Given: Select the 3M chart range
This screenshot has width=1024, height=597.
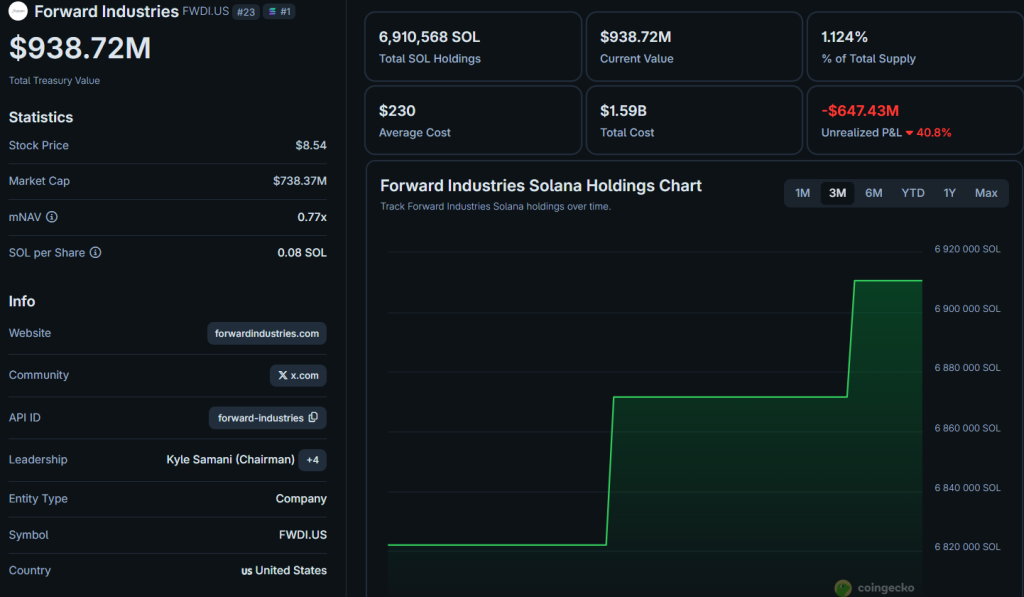Looking at the screenshot, I should click(x=837, y=193).
